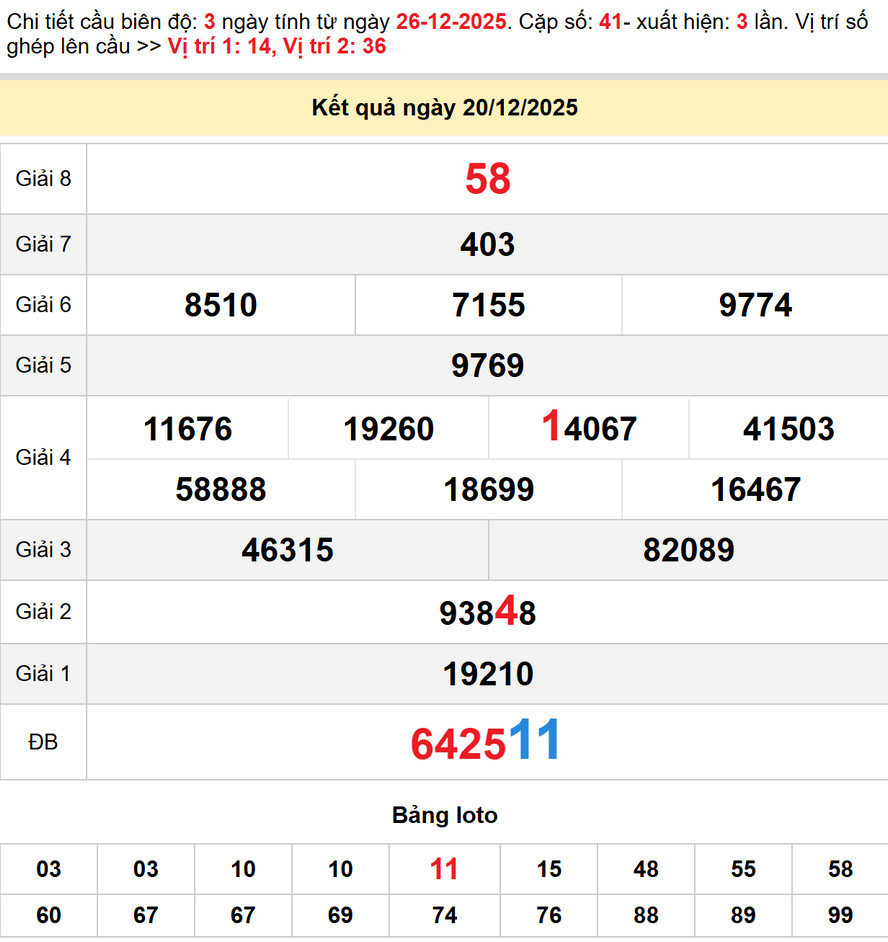This screenshot has height=942, width=888.
Task: Select 19210 in the Giải 1 row
Action: coord(487,673)
